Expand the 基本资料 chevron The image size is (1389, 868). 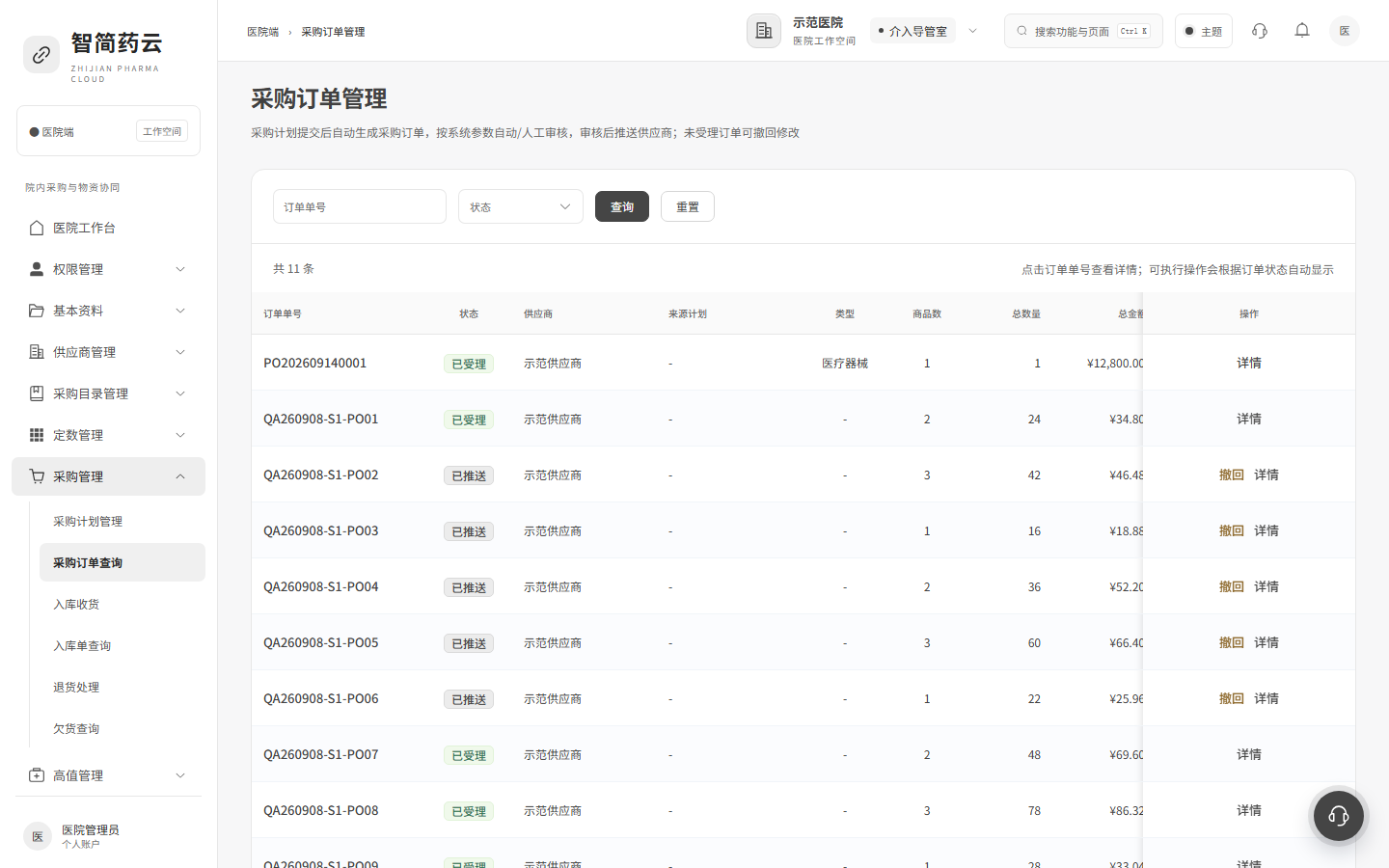[x=180, y=311]
